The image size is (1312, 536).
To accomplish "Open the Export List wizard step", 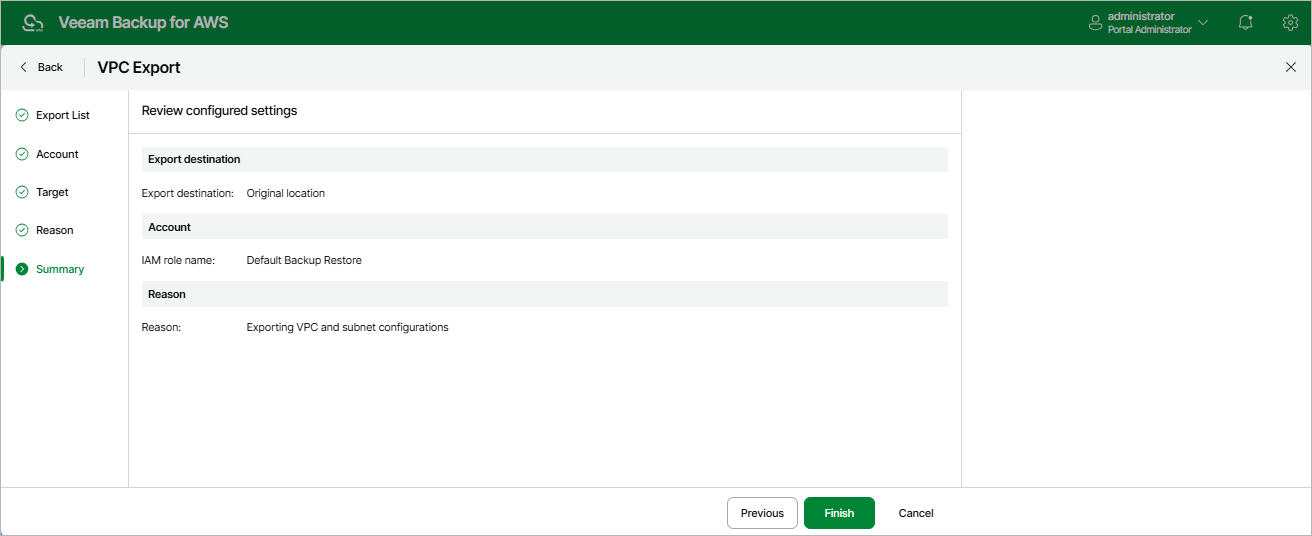I will [x=65, y=115].
